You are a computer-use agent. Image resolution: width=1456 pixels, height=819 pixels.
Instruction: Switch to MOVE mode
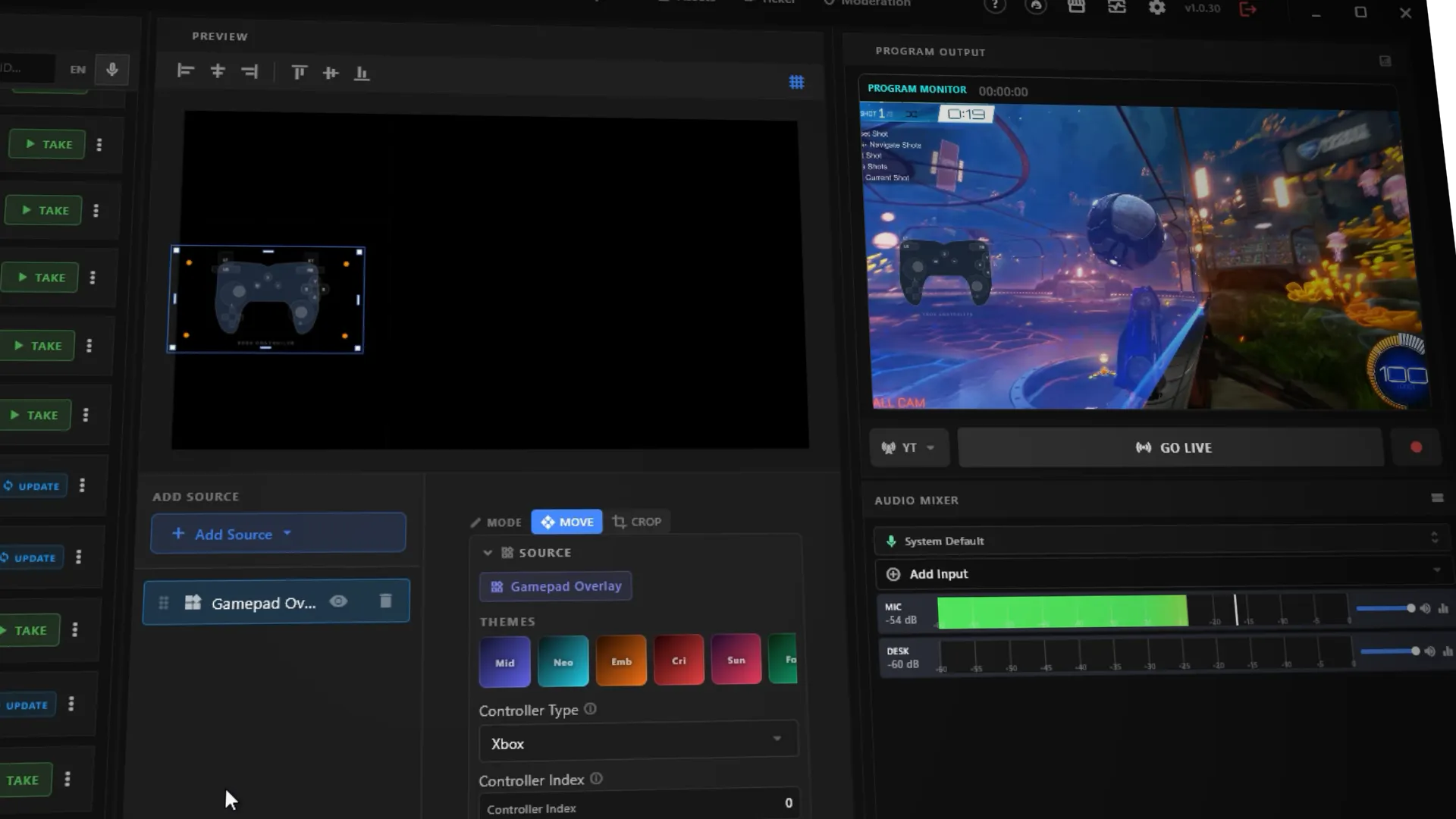coord(566,522)
